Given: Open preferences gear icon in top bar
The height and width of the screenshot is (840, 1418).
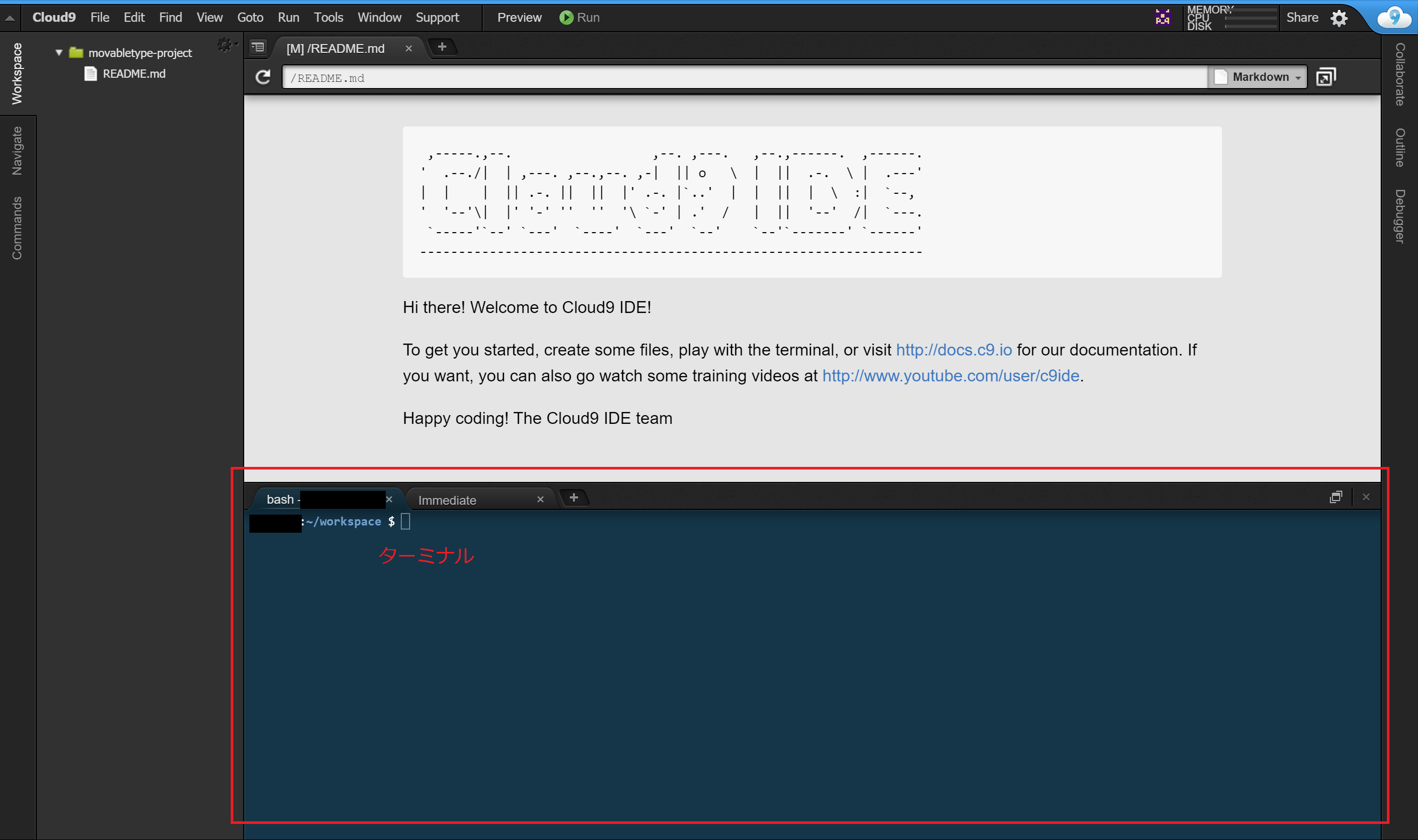Looking at the screenshot, I should (1339, 18).
